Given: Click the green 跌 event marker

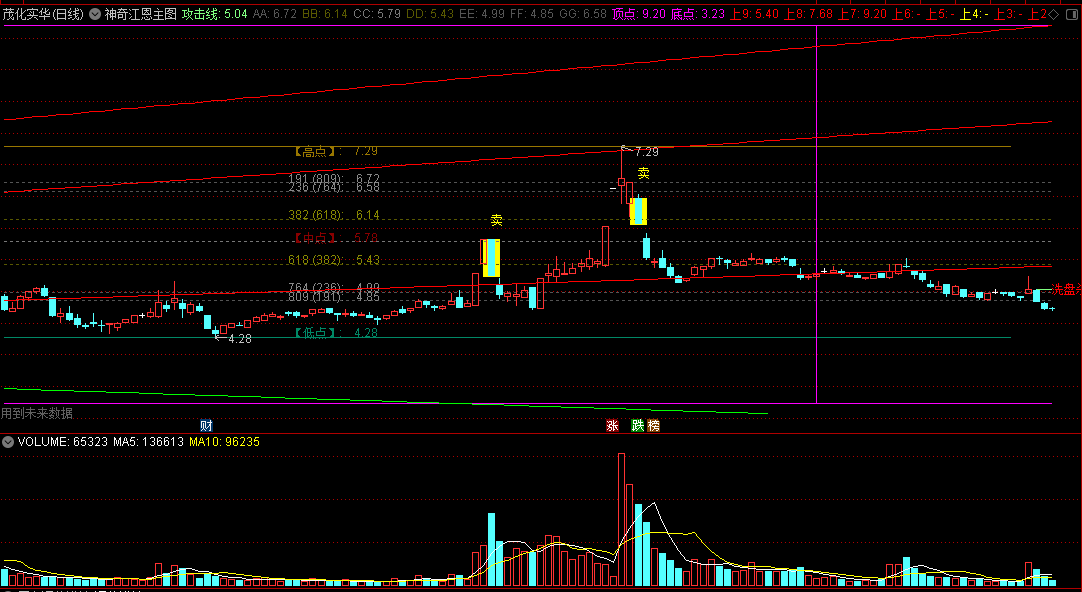Looking at the screenshot, I should pyautogui.click(x=638, y=425).
